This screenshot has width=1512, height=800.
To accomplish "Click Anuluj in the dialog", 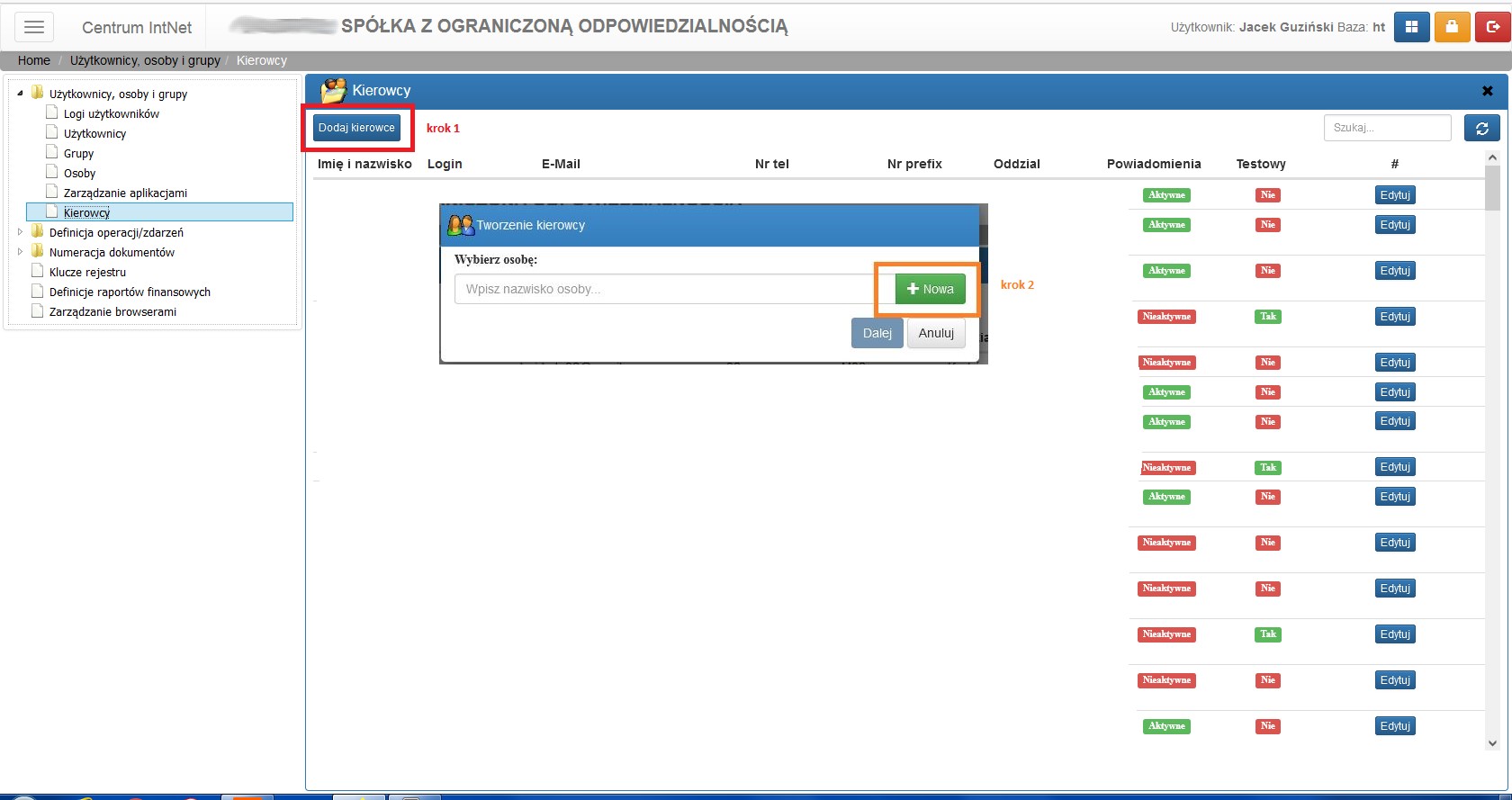I will pyautogui.click(x=936, y=333).
